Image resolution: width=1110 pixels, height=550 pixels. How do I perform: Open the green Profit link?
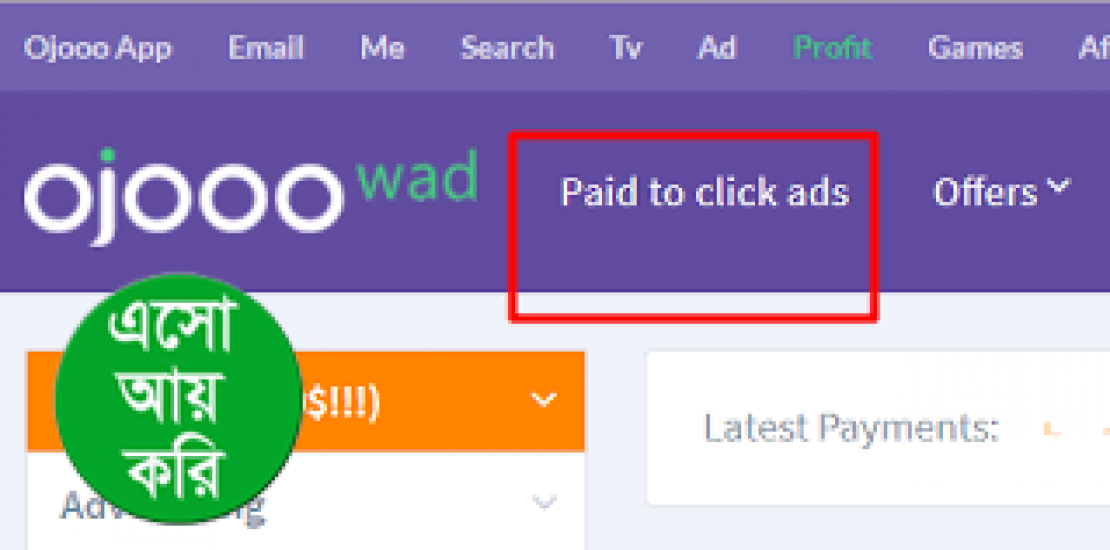(x=832, y=49)
